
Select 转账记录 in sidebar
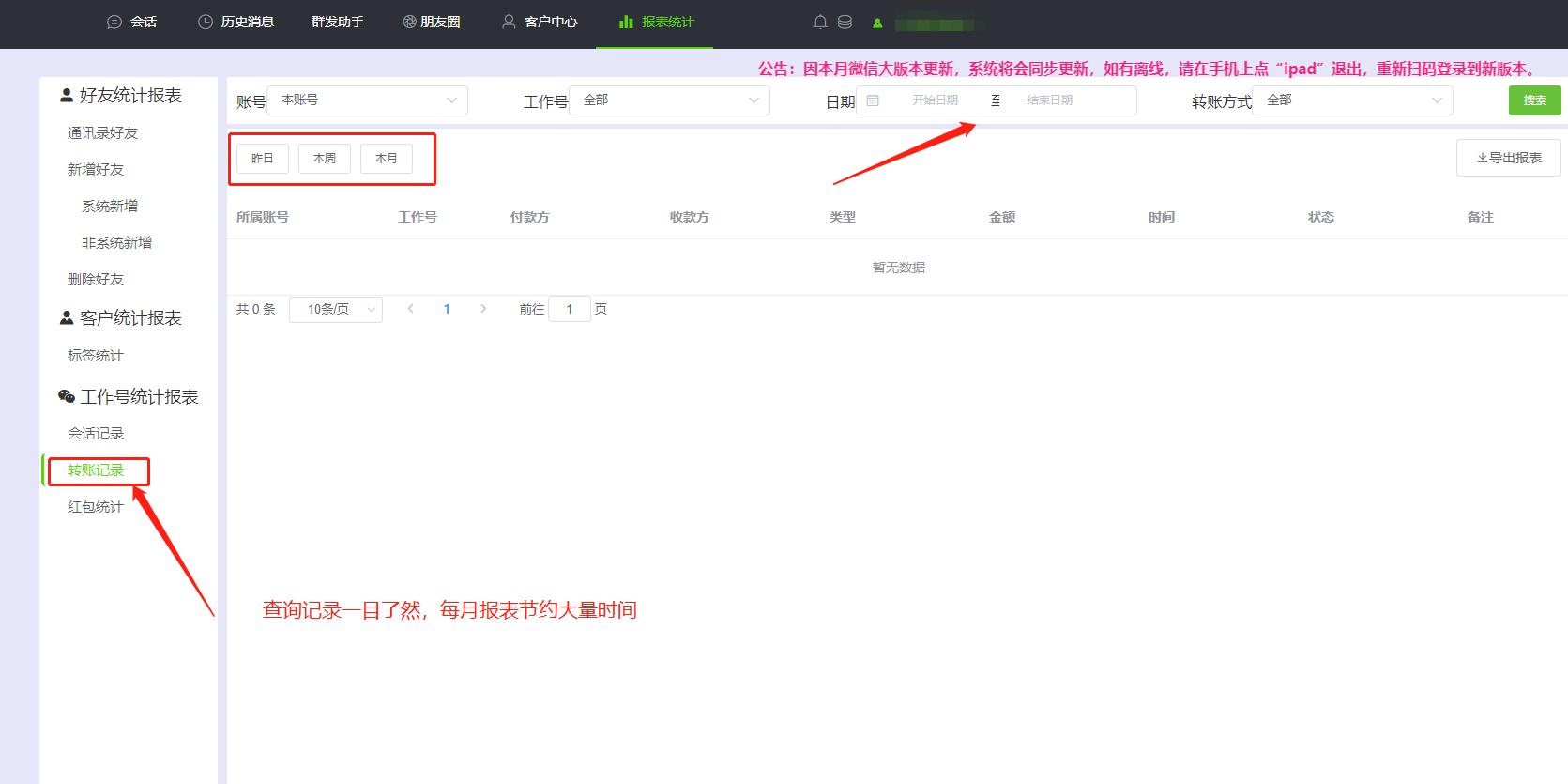pyautogui.click(x=96, y=470)
